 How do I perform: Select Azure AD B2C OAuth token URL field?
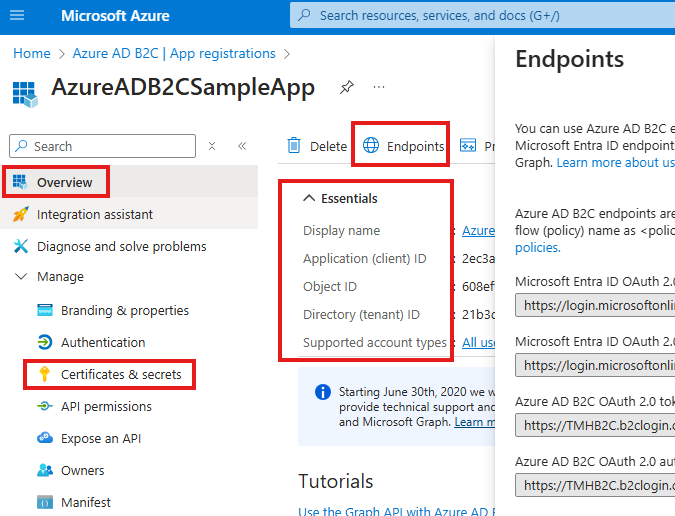[595, 425]
